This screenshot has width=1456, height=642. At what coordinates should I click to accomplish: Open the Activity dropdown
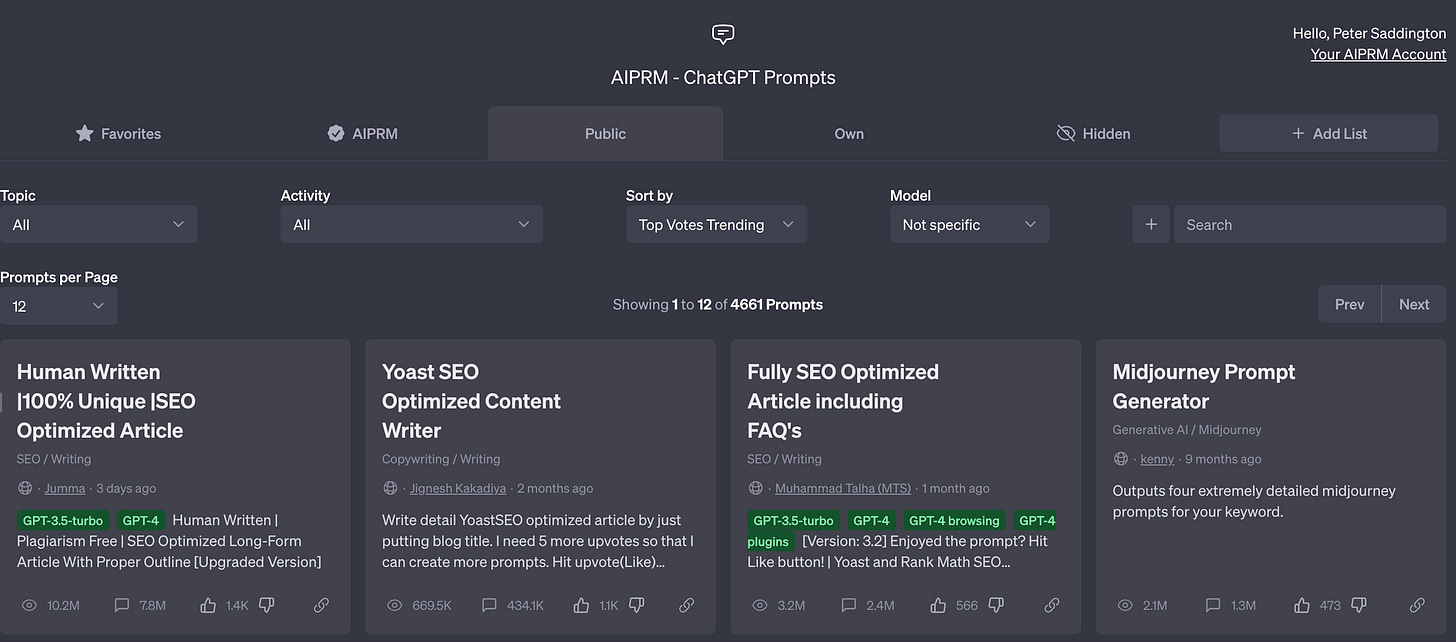(x=411, y=224)
